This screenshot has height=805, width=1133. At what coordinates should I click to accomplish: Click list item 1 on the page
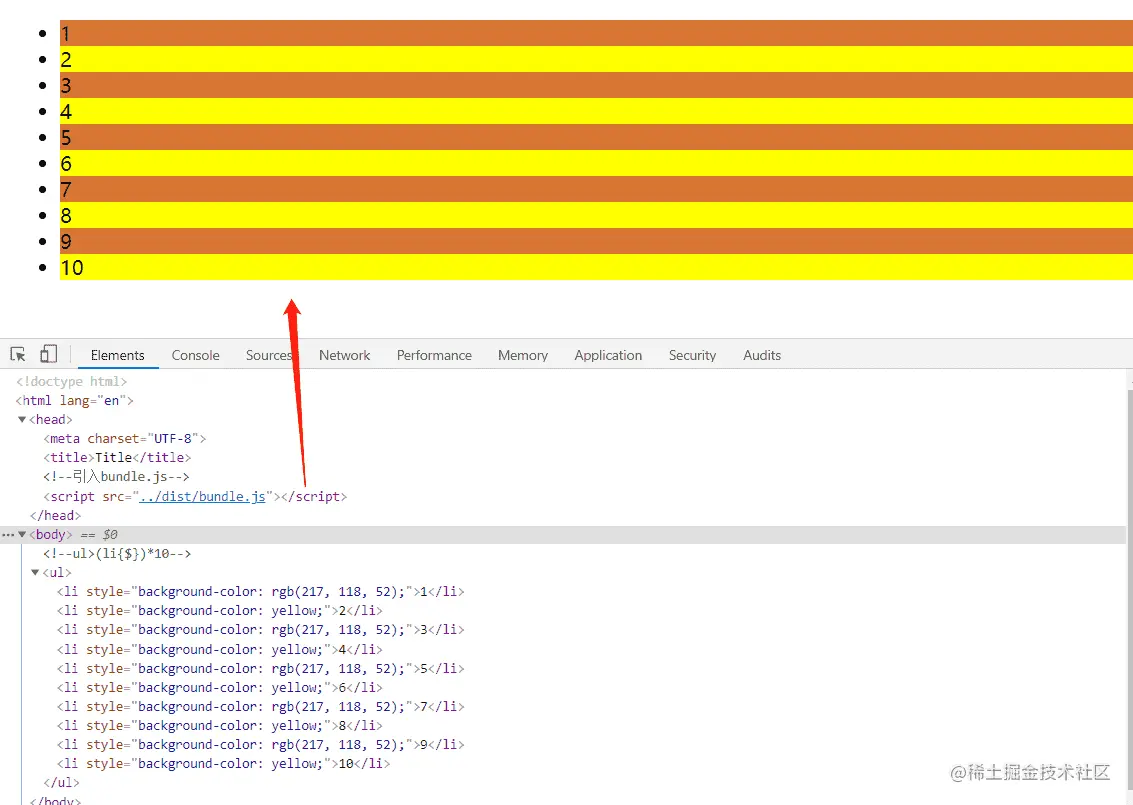click(596, 33)
